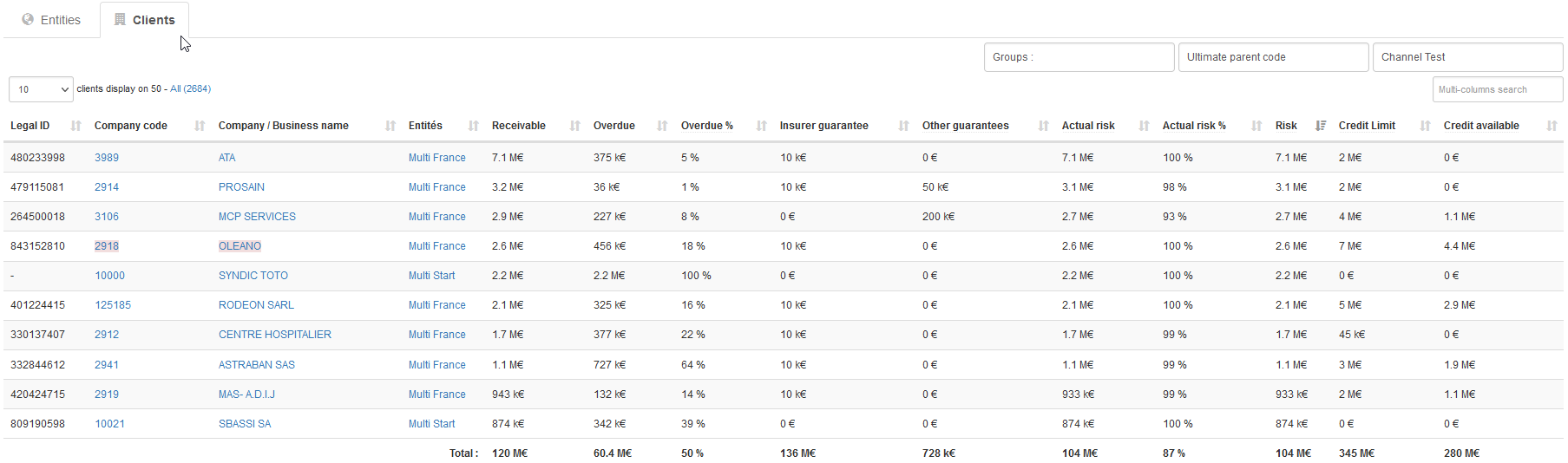Click the Channel Test filter field
Viewport: 1568px width, 463px height.
(1466, 57)
